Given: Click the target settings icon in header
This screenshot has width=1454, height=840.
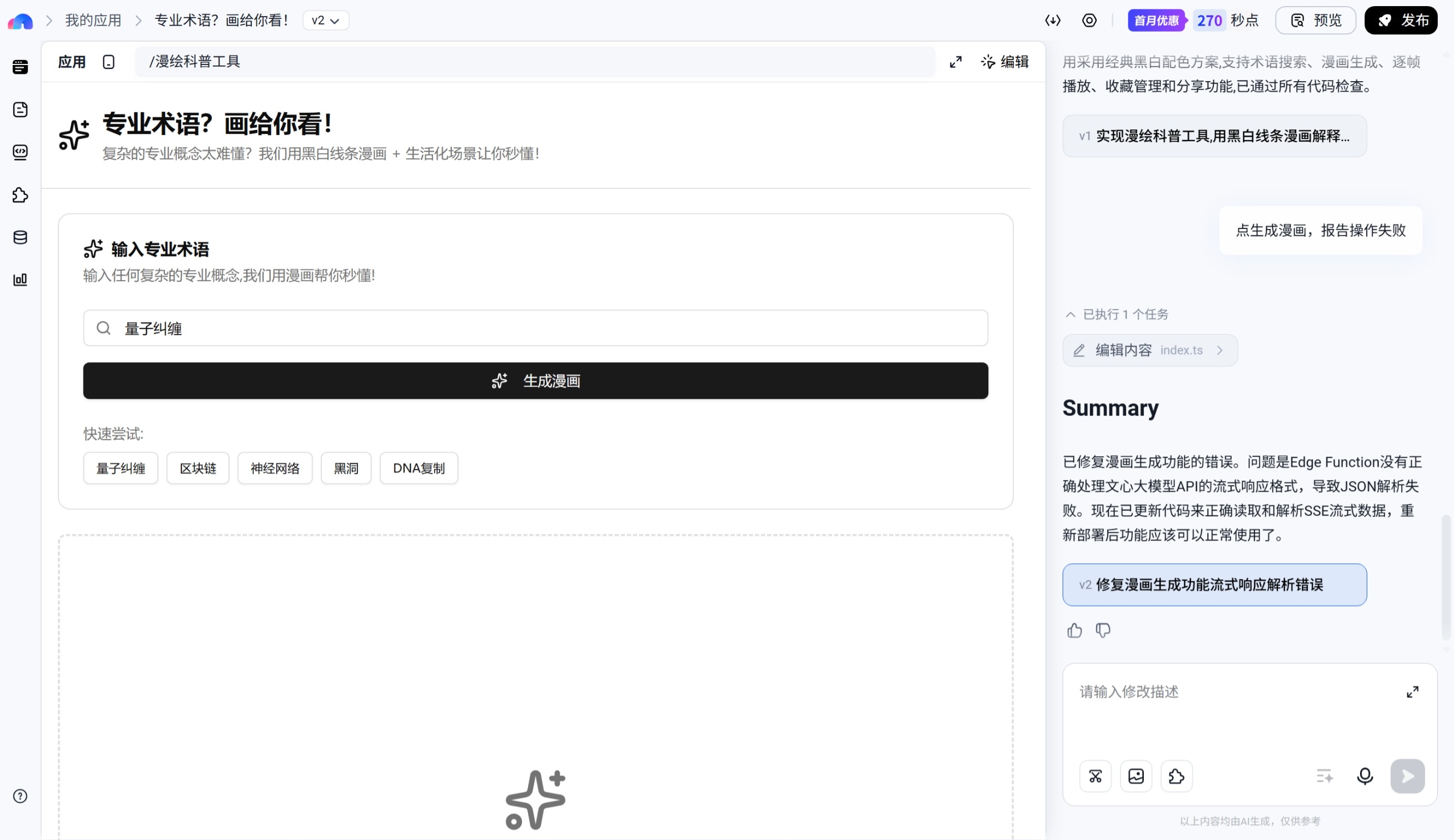Looking at the screenshot, I should tap(1089, 21).
